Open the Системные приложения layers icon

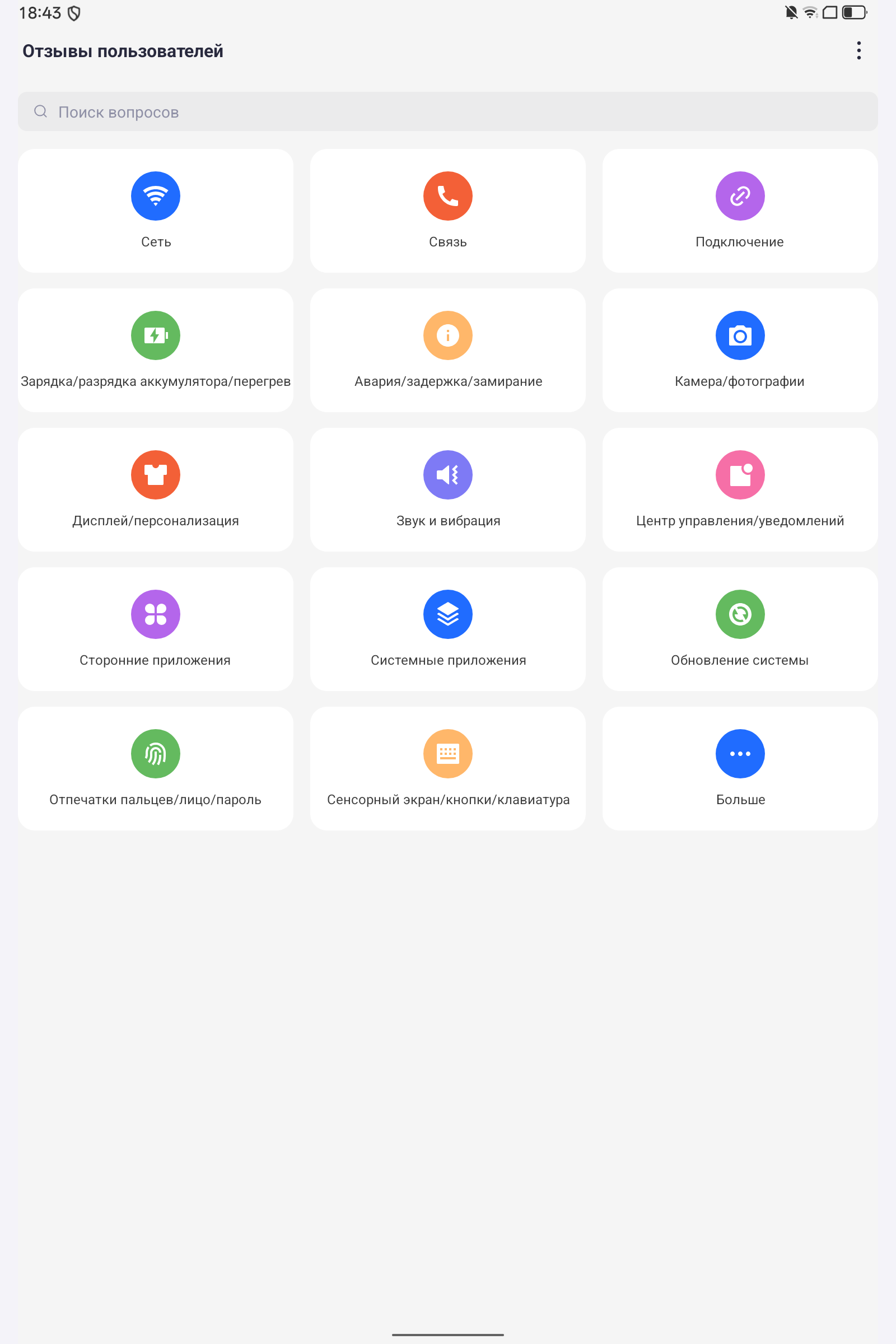click(447, 614)
